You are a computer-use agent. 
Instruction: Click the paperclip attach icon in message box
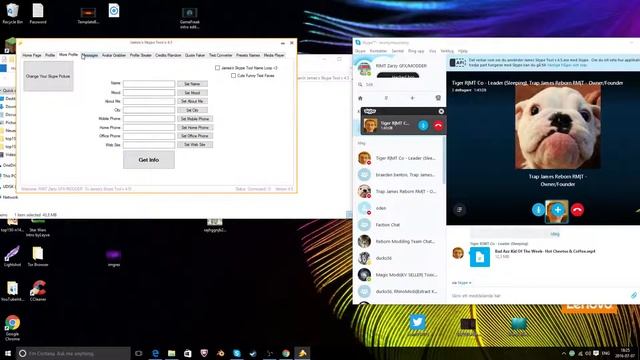click(x=633, y=295)
